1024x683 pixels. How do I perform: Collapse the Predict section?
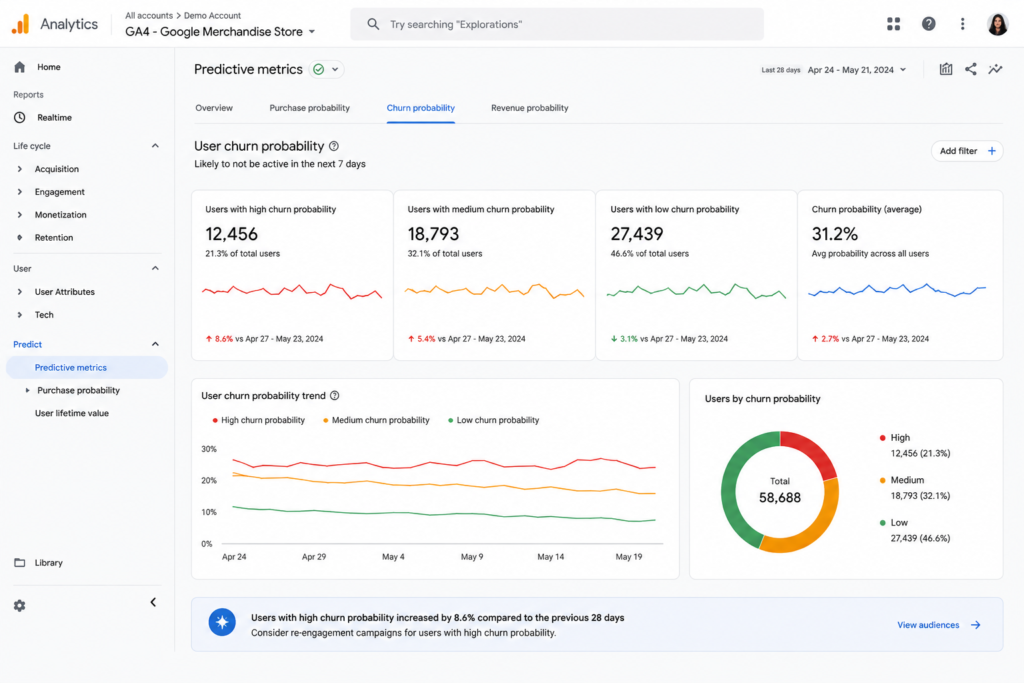click(155, 344)
